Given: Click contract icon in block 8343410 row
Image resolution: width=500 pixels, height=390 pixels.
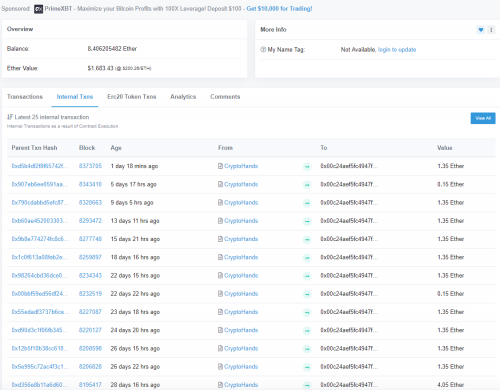Looking at the screenshot, I should click(220, 184).
